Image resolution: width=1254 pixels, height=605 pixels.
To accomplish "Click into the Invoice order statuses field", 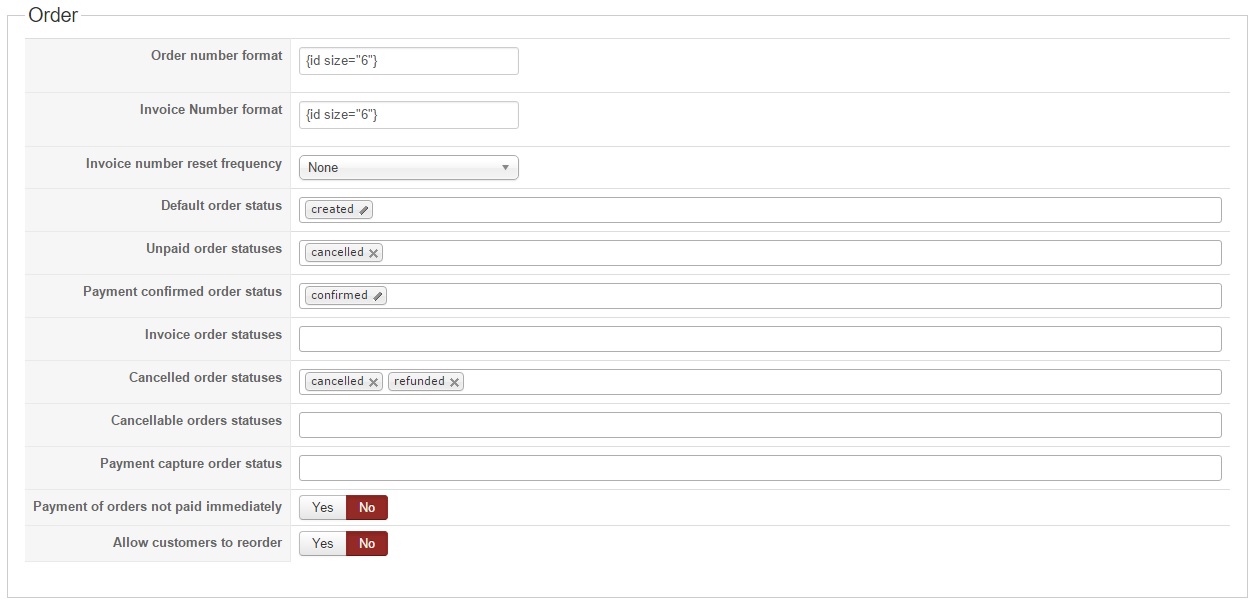I will pyautogui.click(x=760, y=339).
